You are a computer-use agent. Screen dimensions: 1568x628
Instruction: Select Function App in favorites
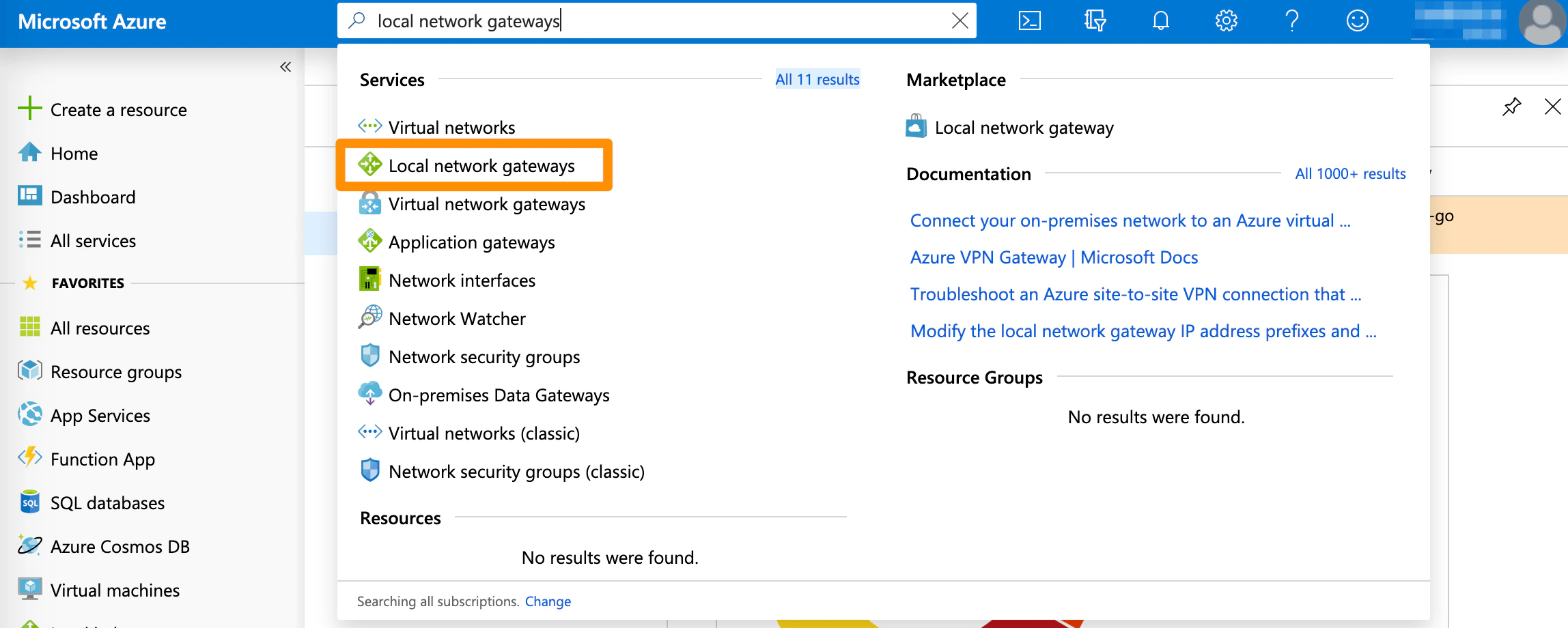[x=102, y=459]
